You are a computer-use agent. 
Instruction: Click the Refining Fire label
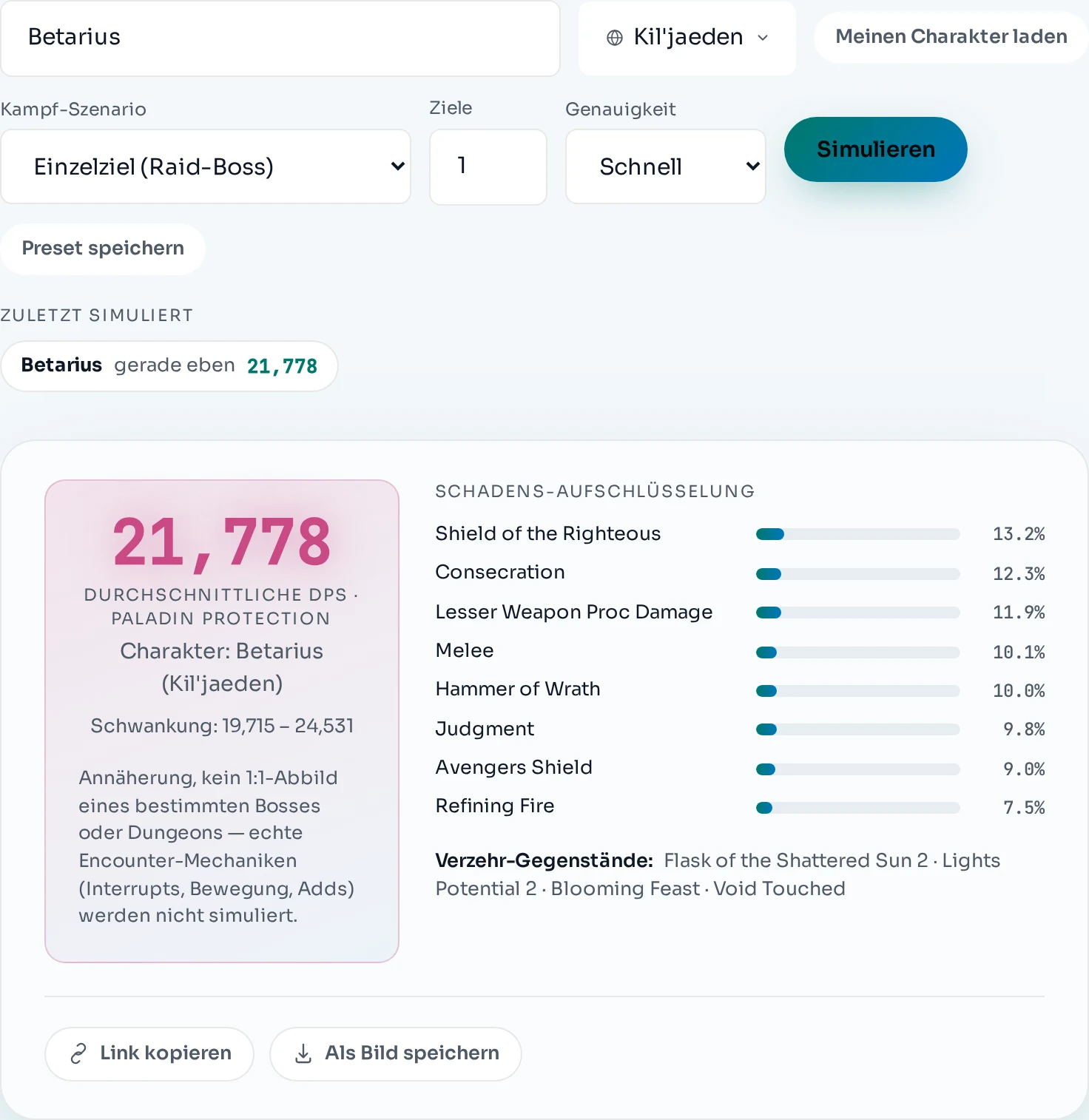495,806
